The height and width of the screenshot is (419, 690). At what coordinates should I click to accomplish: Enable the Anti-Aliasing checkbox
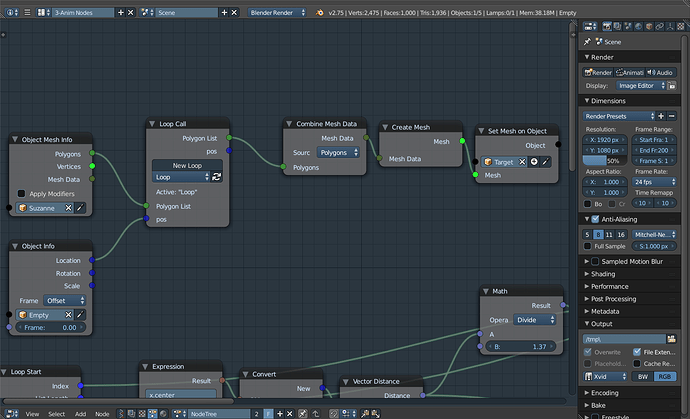point(595,219)
